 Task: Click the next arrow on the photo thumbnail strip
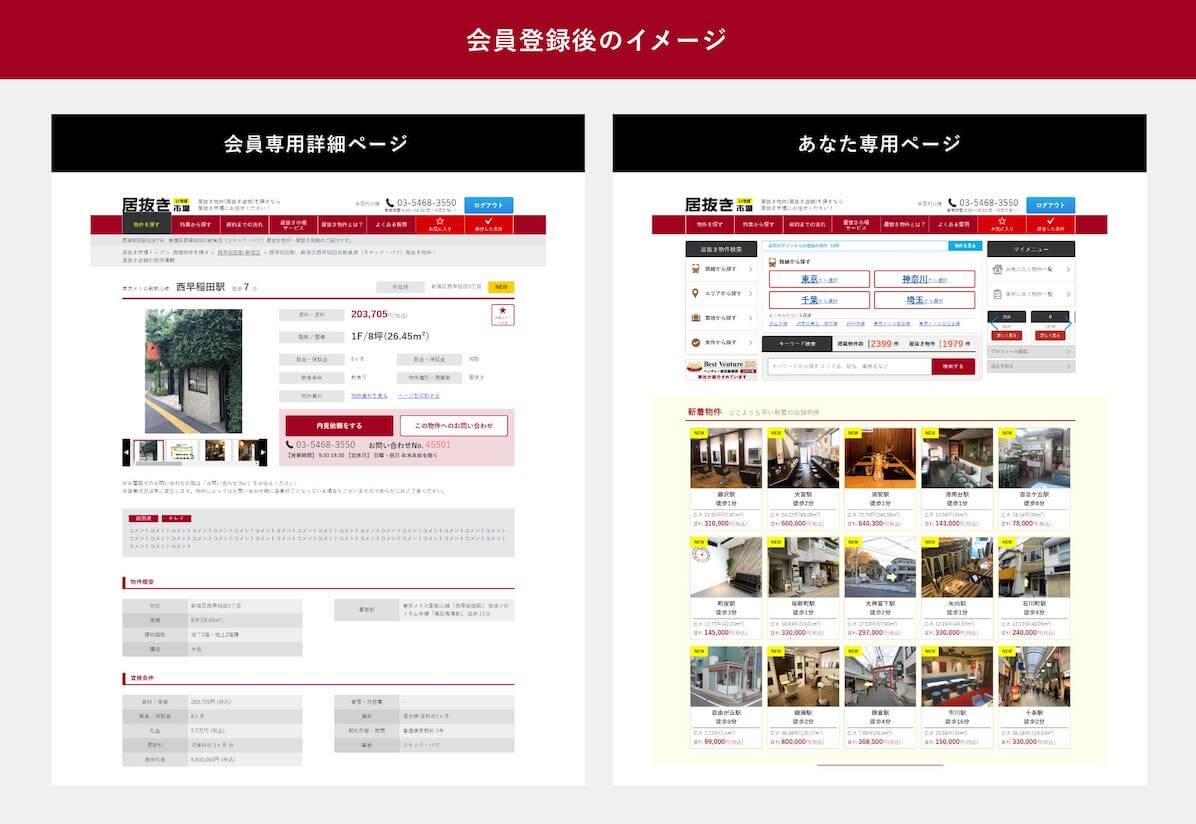[262, 452]
